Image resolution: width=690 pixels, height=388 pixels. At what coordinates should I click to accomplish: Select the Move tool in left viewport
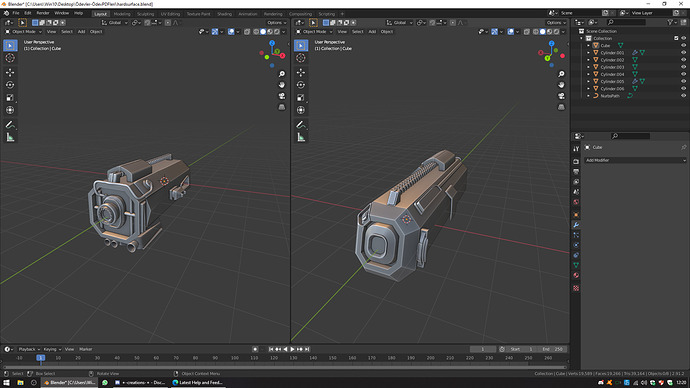tap(10, 72)
